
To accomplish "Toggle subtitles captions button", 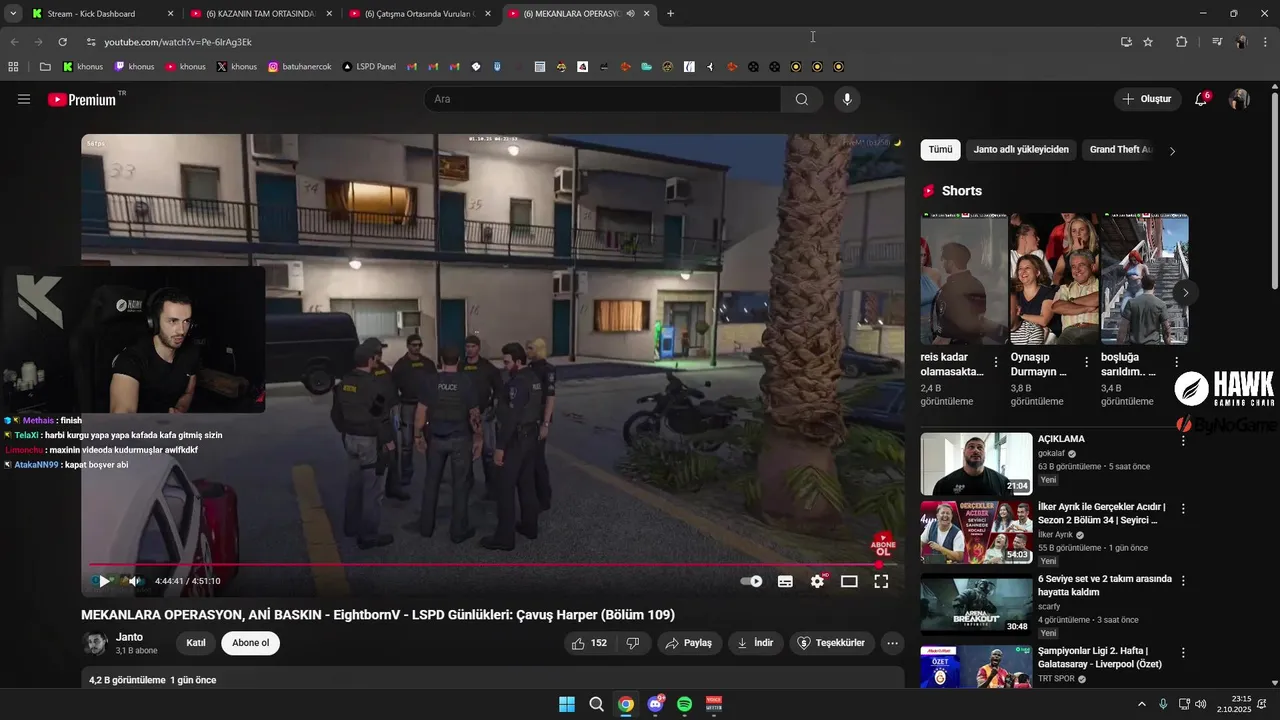I will pos(785,581).
